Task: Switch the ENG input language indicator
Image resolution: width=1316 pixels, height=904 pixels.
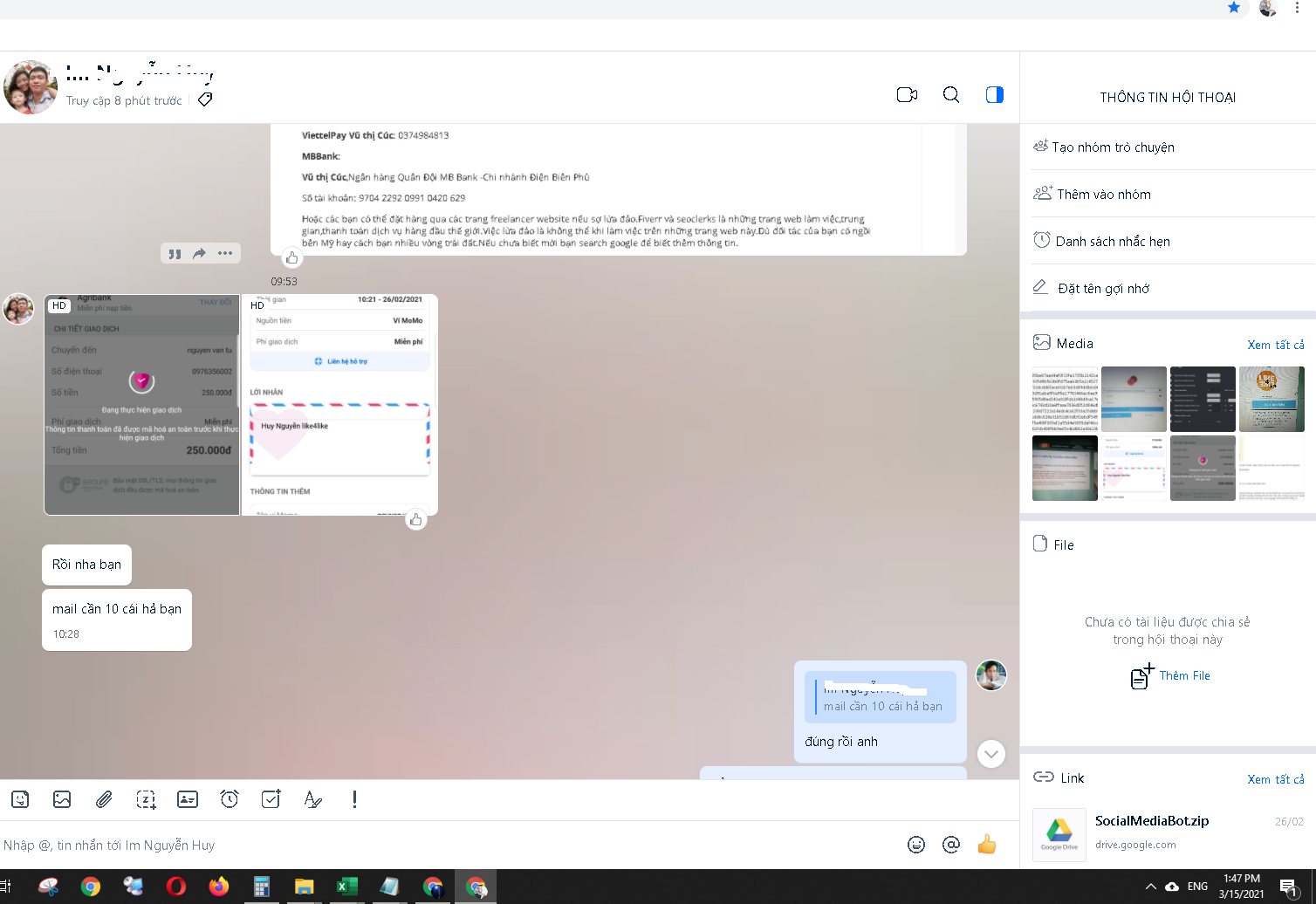Action: pyautogui.click(x=1198, y=887)
